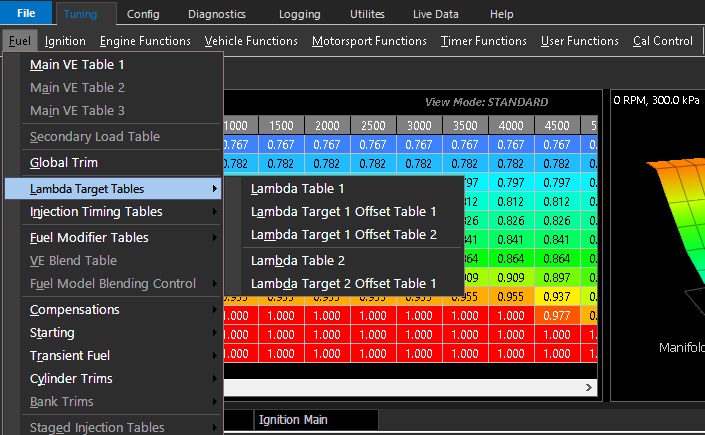Select the 0.977 cell under 4500

point(557,316)
